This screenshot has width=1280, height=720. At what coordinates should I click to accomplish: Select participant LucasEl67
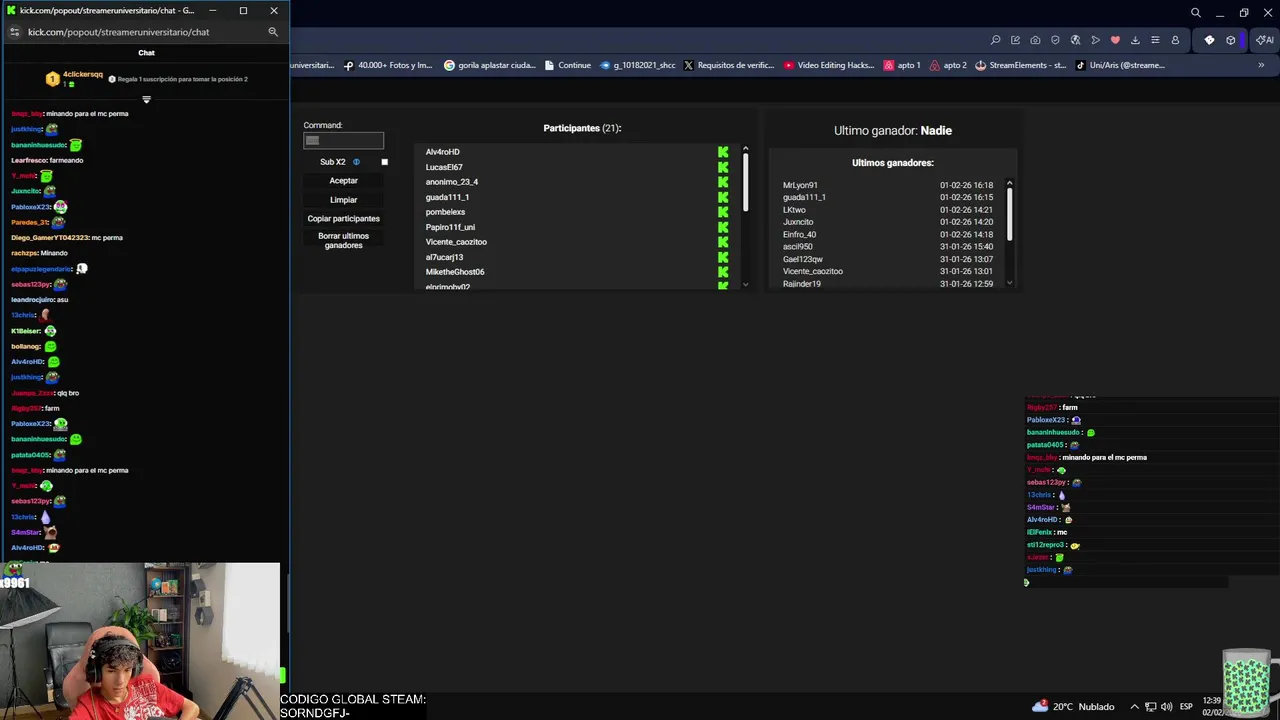444,167
